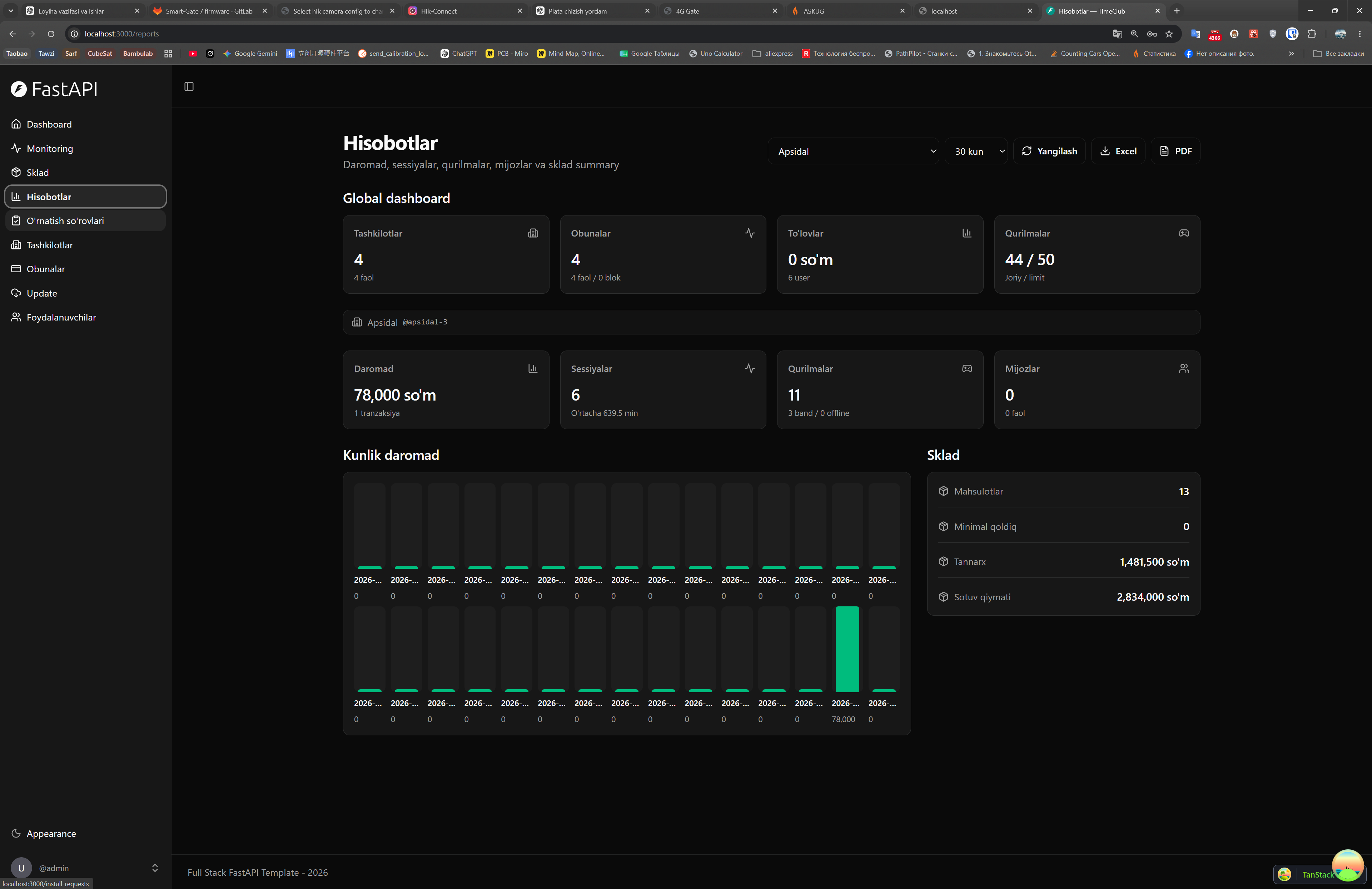Click the Foydalanuvchilar users icon
1372x889 pixels.
[16, 317]
